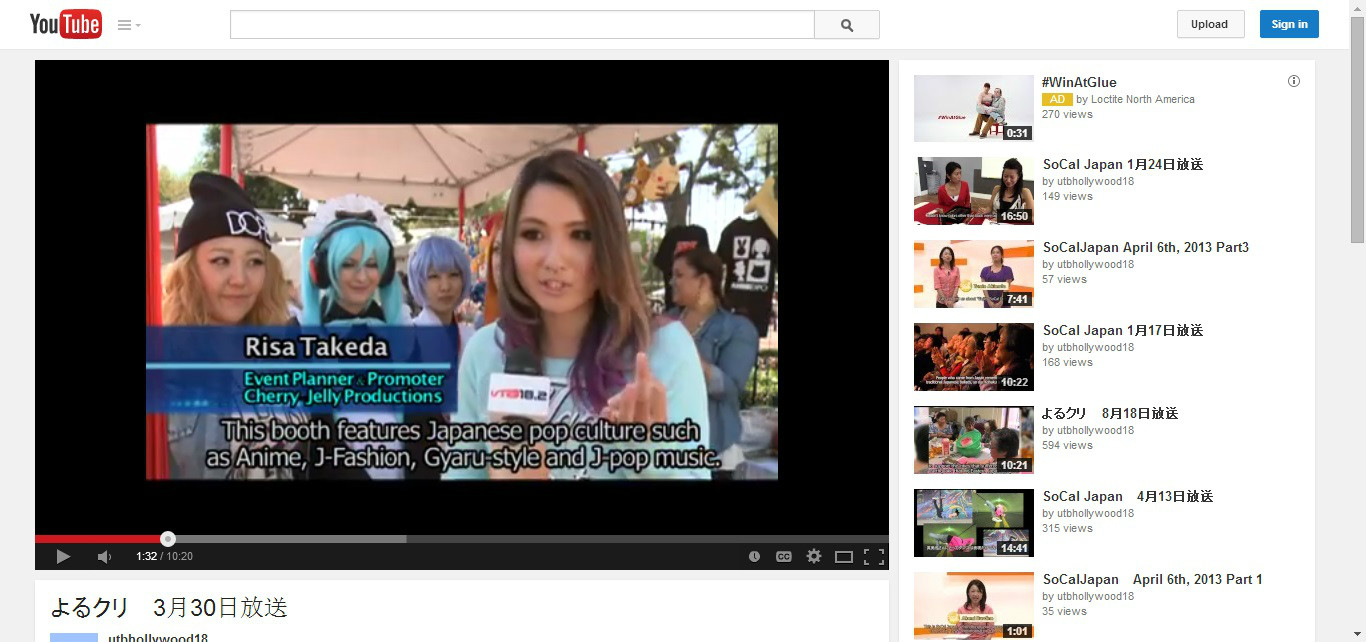Open the Upload page
Screen dimensions: 1366x642
pyautogui.click(x=1210, y=24)
